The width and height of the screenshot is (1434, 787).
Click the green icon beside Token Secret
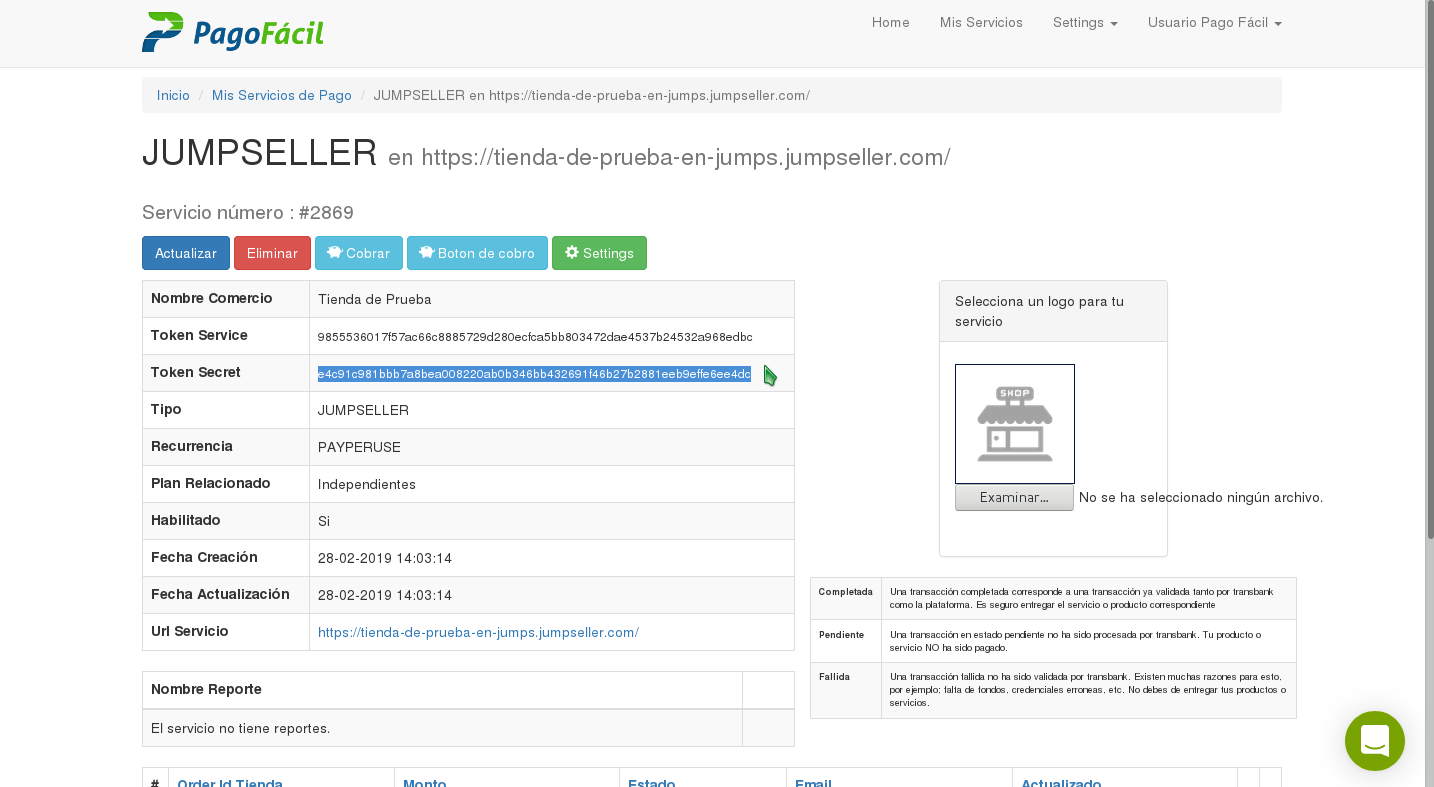click(x=770, y=376)
